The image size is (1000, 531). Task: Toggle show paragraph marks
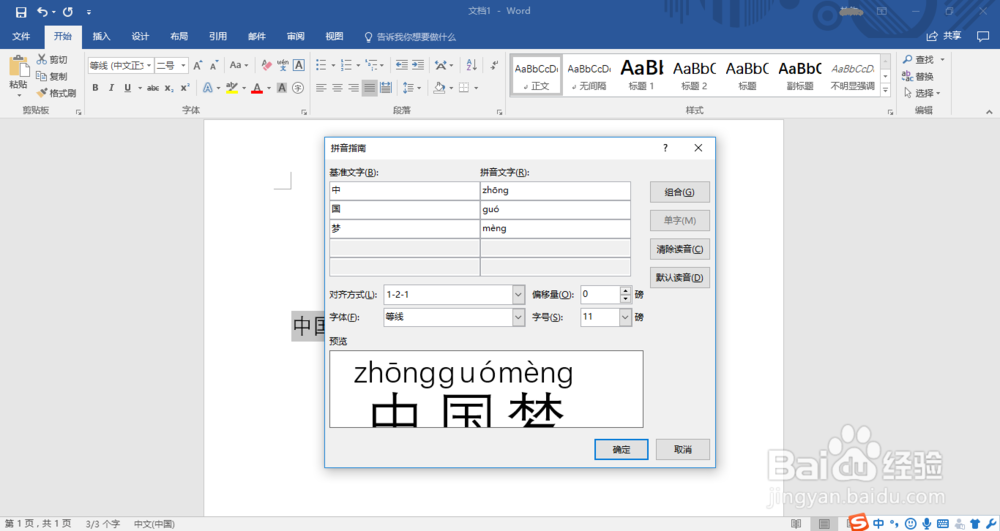point(494,65)
